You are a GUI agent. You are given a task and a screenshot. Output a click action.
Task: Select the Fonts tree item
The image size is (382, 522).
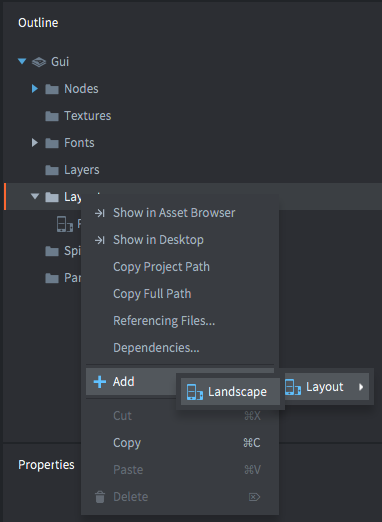point(79,143)
